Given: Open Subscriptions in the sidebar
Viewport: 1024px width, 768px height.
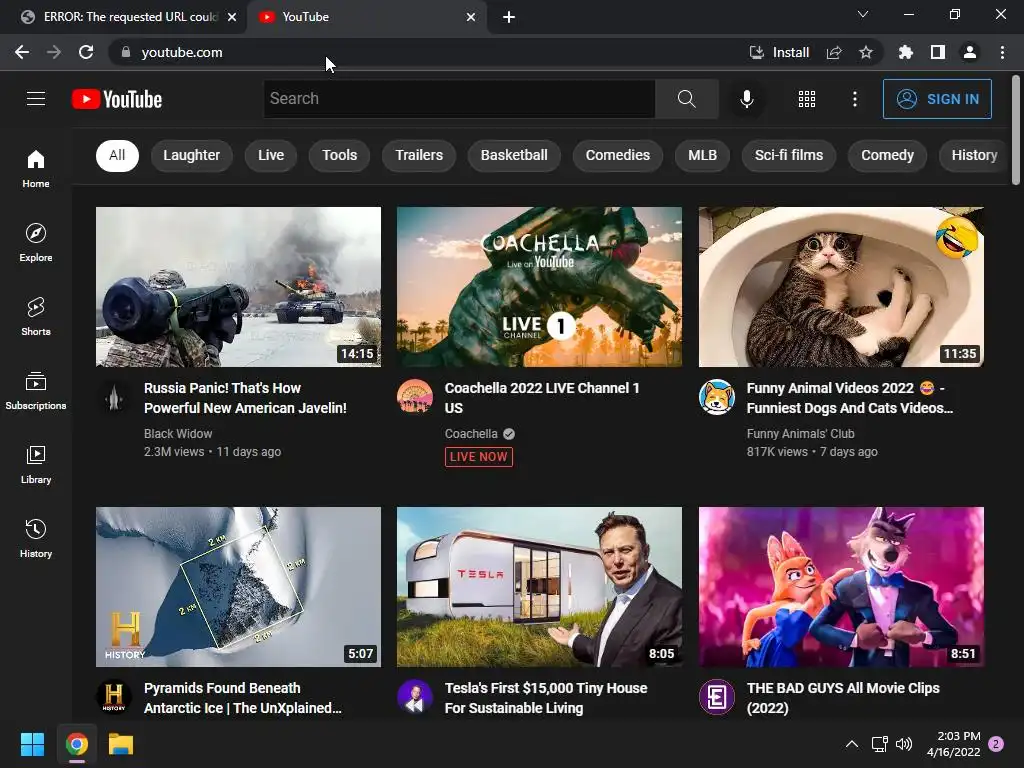Looking at the screenshot, I should 36,390.
